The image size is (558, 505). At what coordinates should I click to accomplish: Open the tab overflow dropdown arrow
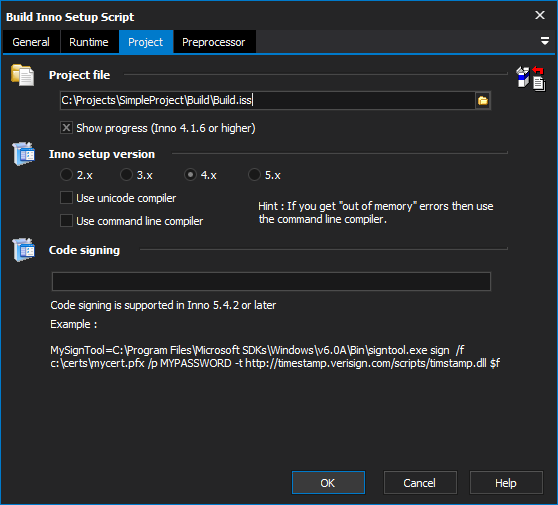click(544, 41)
